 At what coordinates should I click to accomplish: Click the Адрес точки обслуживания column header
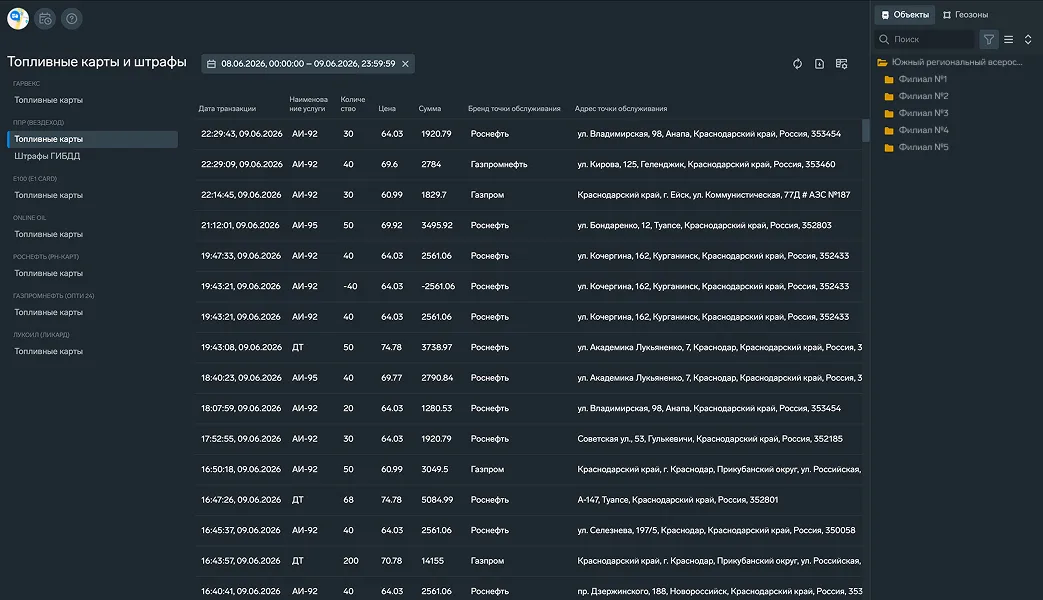(621, 108)
